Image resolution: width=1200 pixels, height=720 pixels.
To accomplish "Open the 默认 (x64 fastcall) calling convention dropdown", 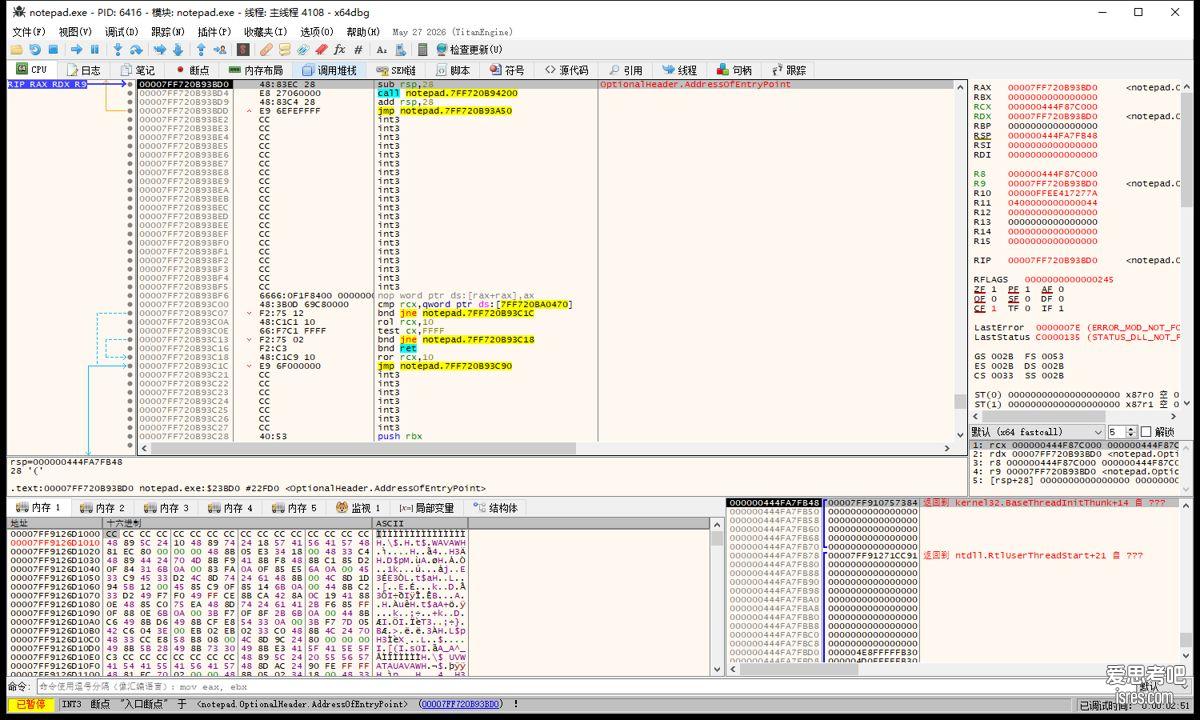I will click(x=1037, y=432).
